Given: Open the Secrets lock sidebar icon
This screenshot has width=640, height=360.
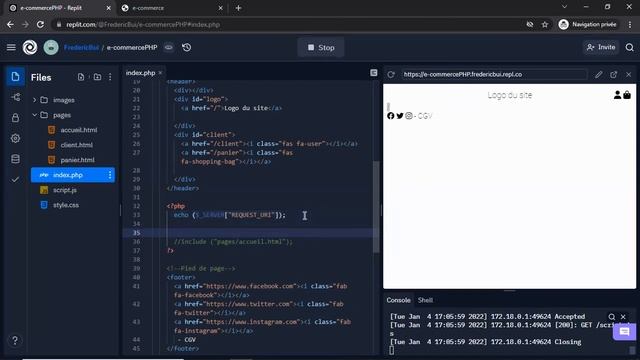Looking at the screenshot, I should [16, 118].
